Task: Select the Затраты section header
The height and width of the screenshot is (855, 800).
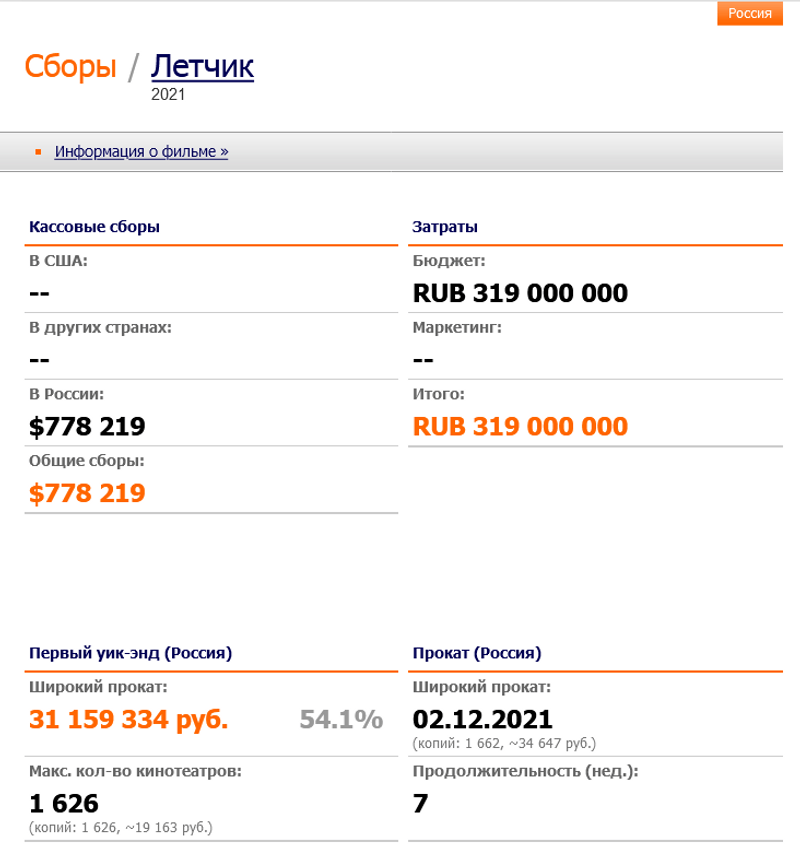Action: pyautogui.click(x=444, y=227)
